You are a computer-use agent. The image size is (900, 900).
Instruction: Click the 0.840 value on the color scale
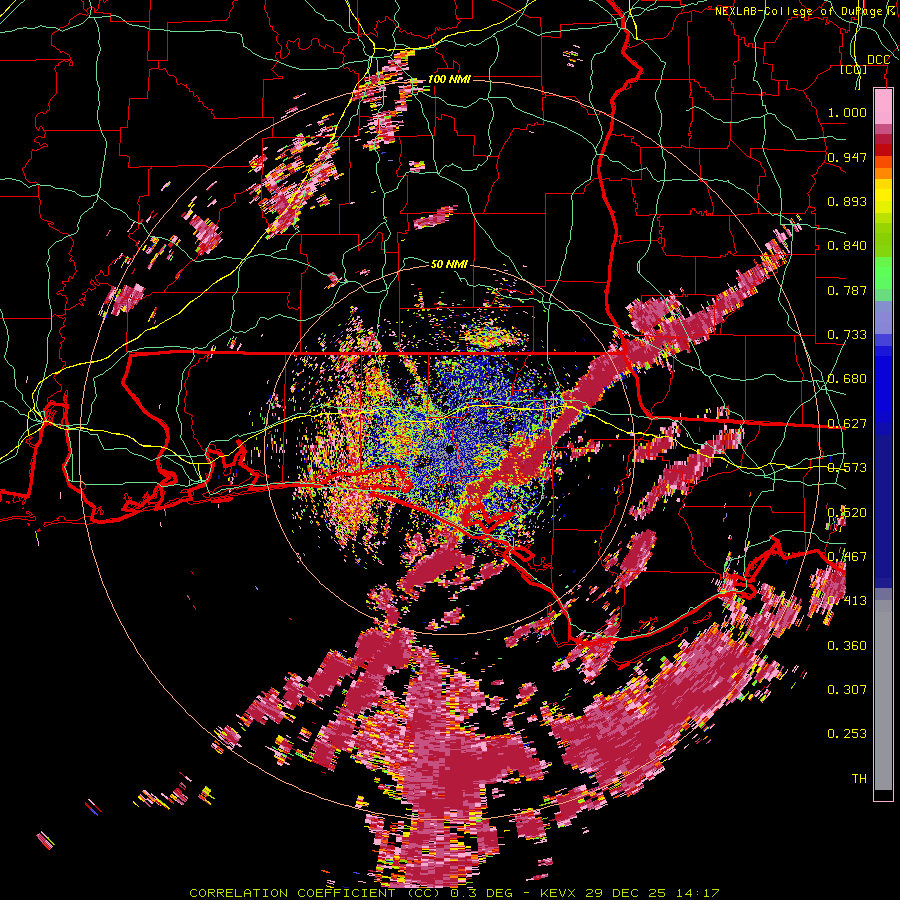click(847, 246)
